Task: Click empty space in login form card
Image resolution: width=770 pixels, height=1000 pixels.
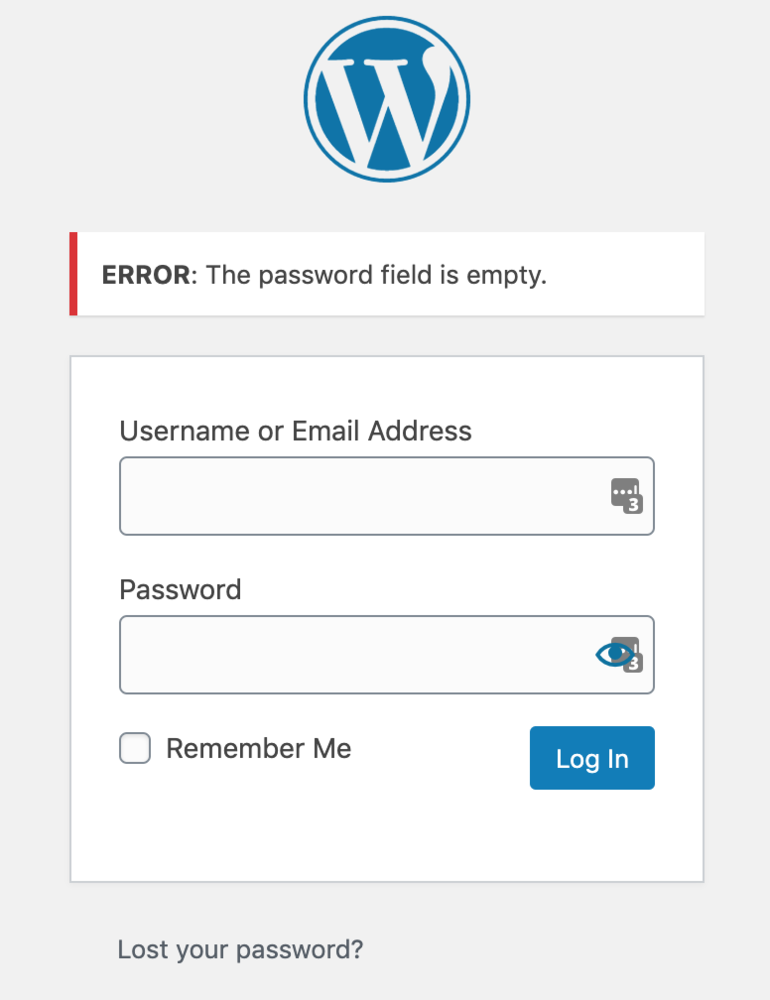Action: tap(387, 835)
